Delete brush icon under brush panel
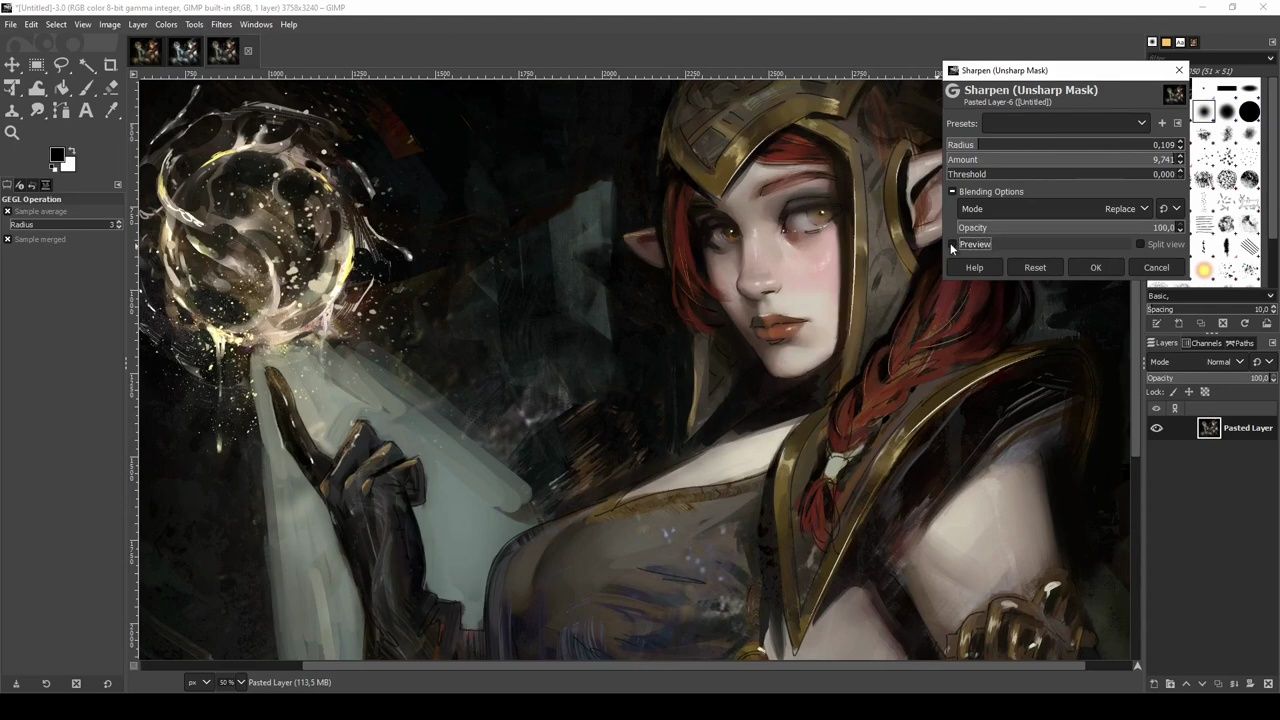The image size is (1280, 720). pos(1223,323)
